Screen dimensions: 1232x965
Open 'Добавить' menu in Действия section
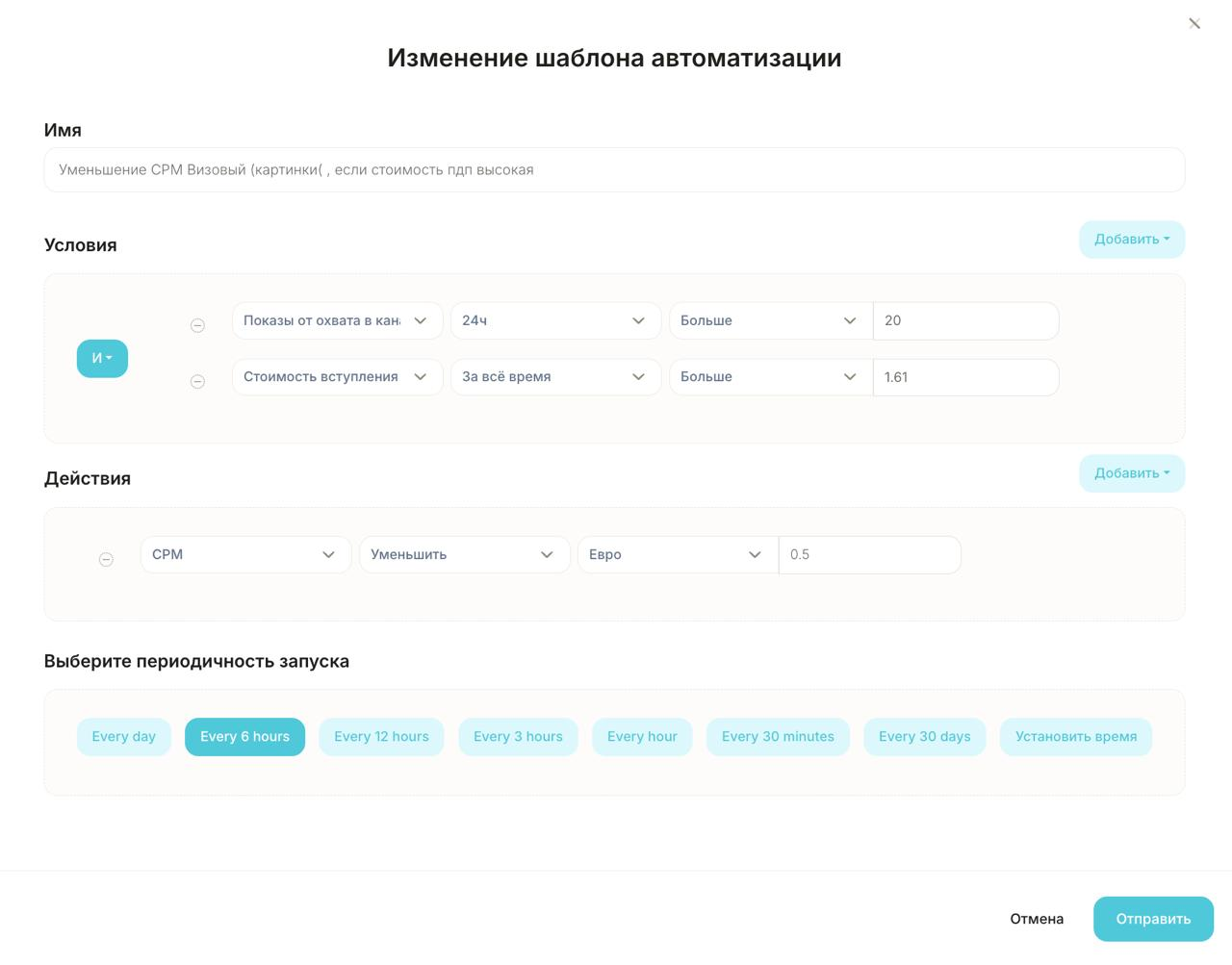(x=1131, y=473)
